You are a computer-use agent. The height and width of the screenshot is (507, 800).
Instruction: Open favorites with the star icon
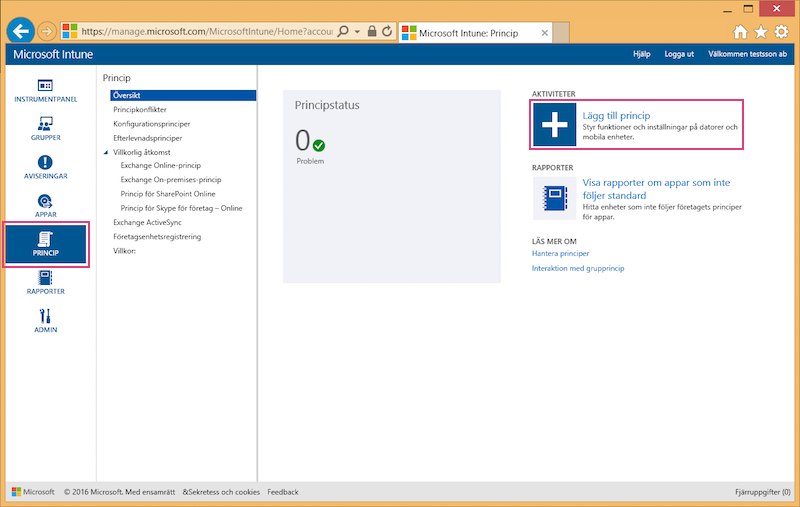761,32
